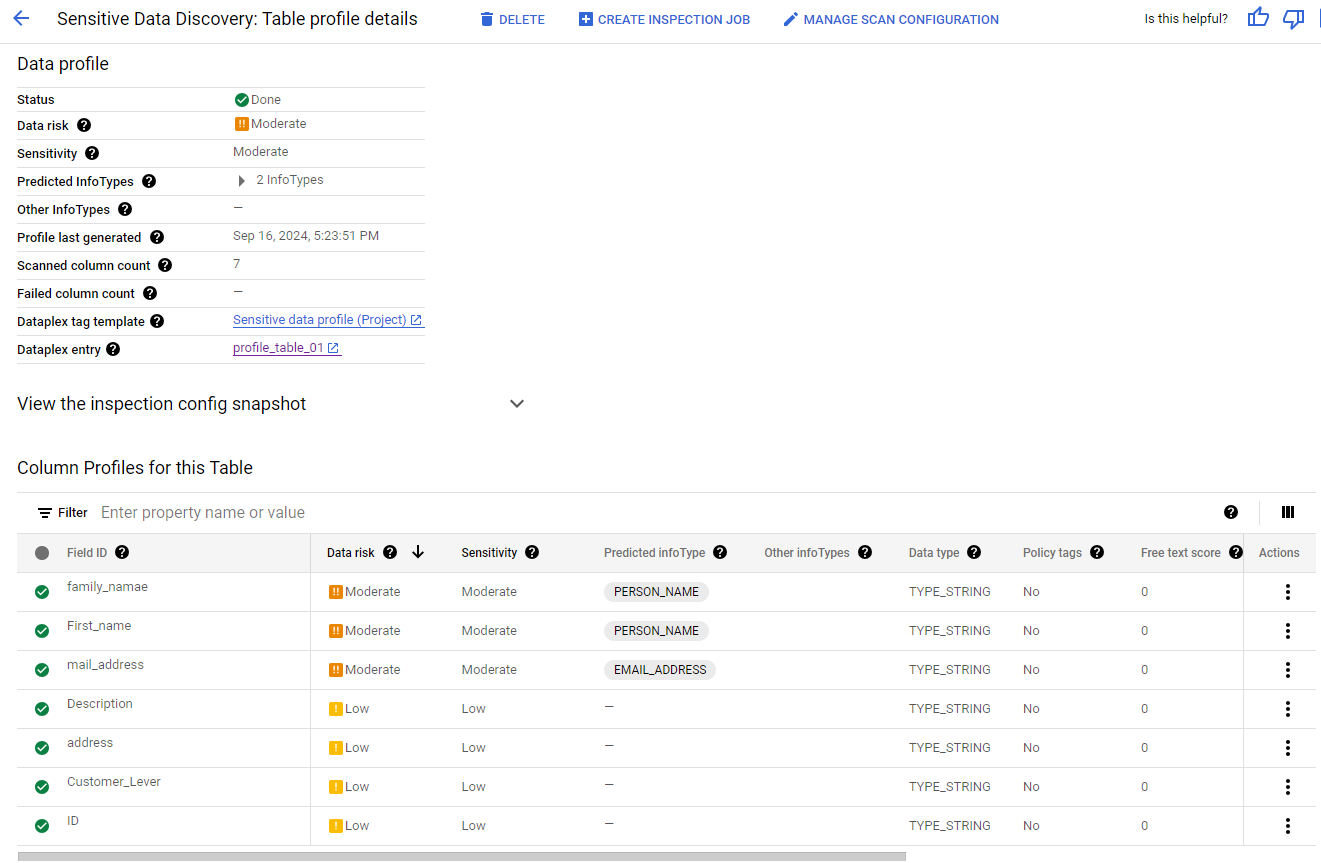Screen dimensions: 1321x863
Task: Open Other infoTypes column help
Action: click(x=865, y=553)
